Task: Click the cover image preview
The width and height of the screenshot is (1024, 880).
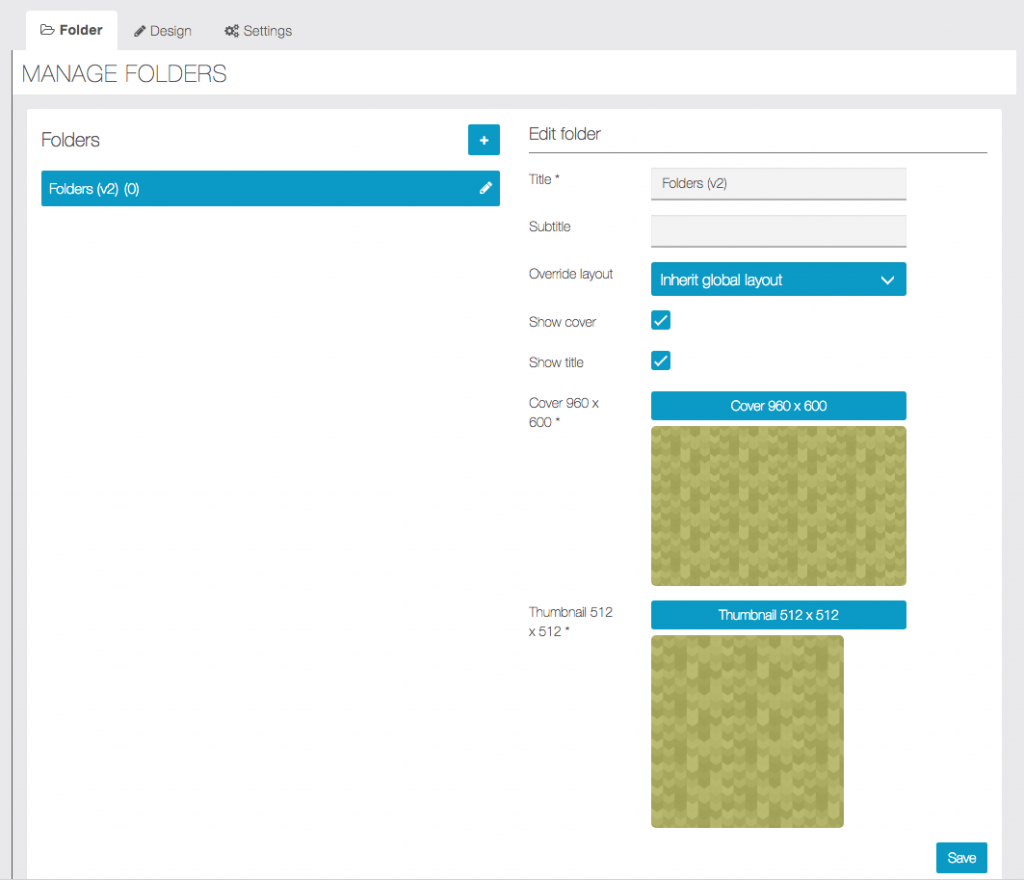Action: [778, 505]
